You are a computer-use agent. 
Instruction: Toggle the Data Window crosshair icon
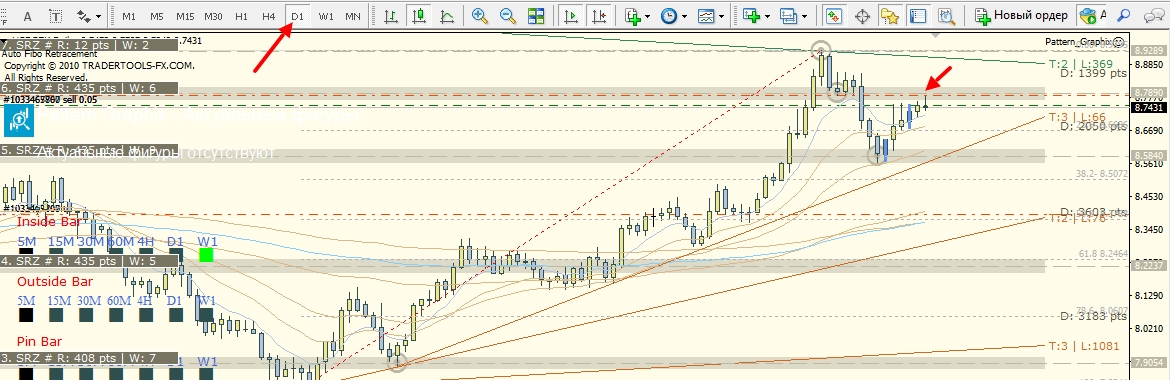[x=862, y=15]
